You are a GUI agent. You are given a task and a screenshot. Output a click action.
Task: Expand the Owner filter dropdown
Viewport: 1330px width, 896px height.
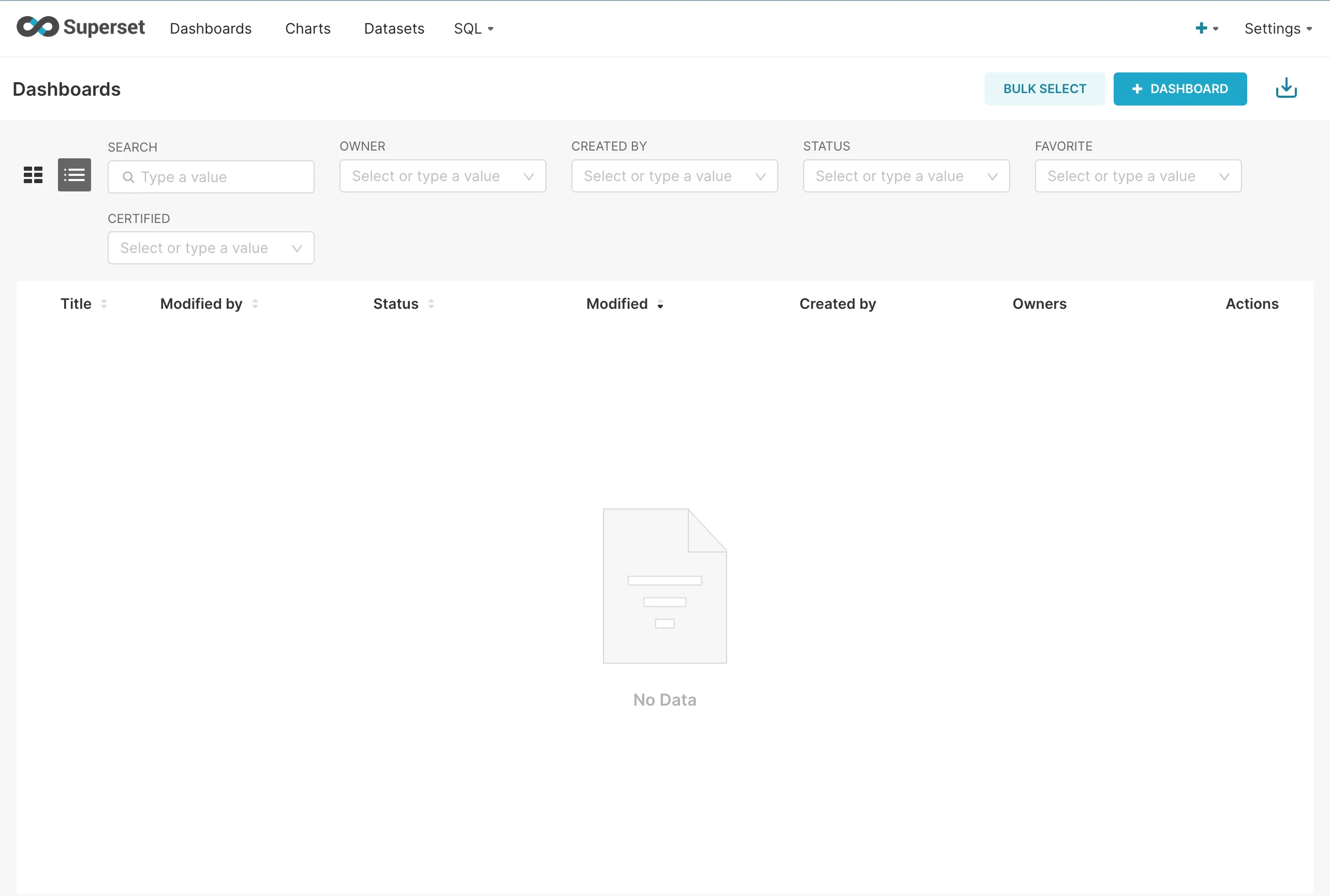442,176
